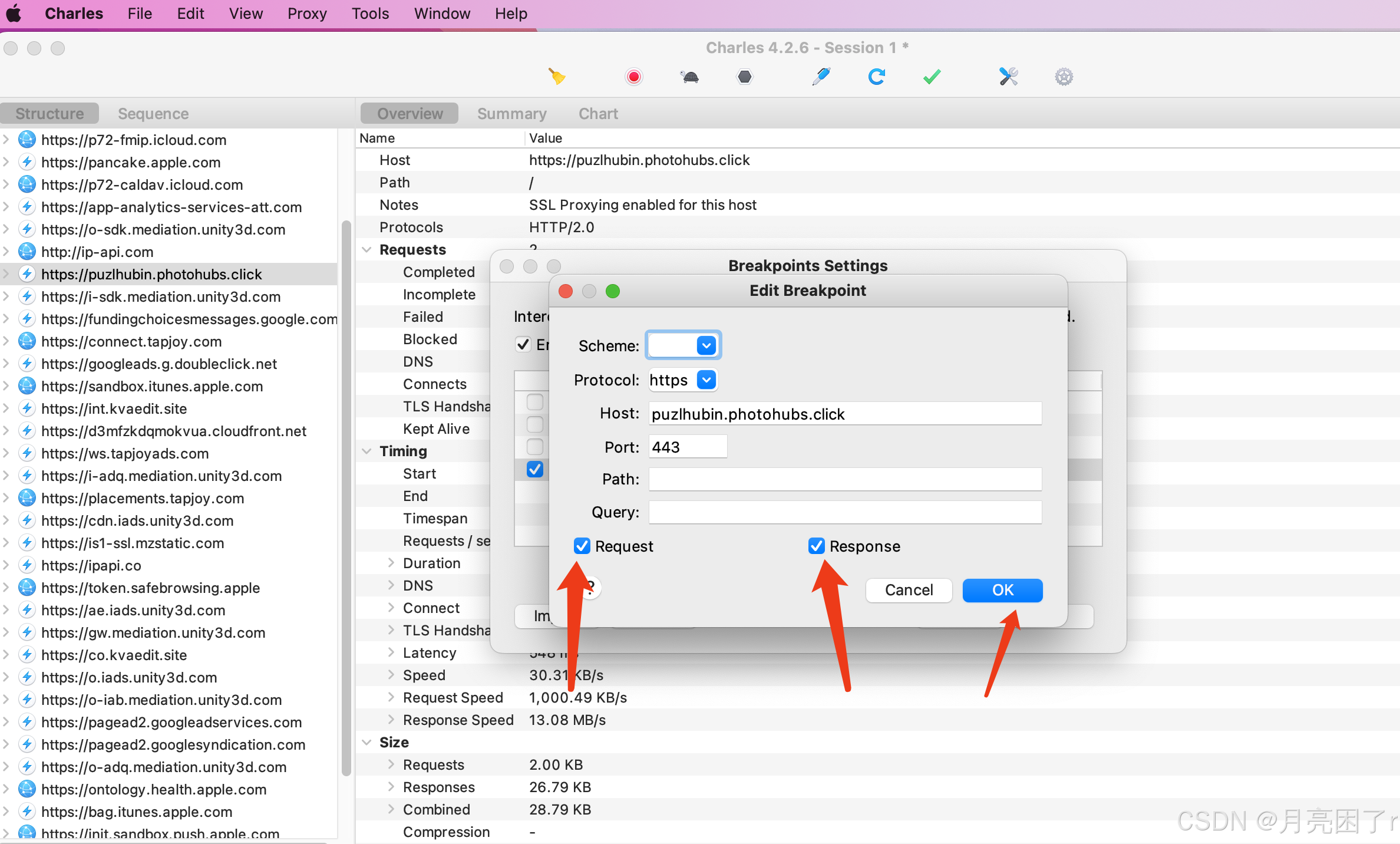The height and width of the screenshot is (844, 1400).
Task: Open the File menu
Action: [x=140, y=14]
